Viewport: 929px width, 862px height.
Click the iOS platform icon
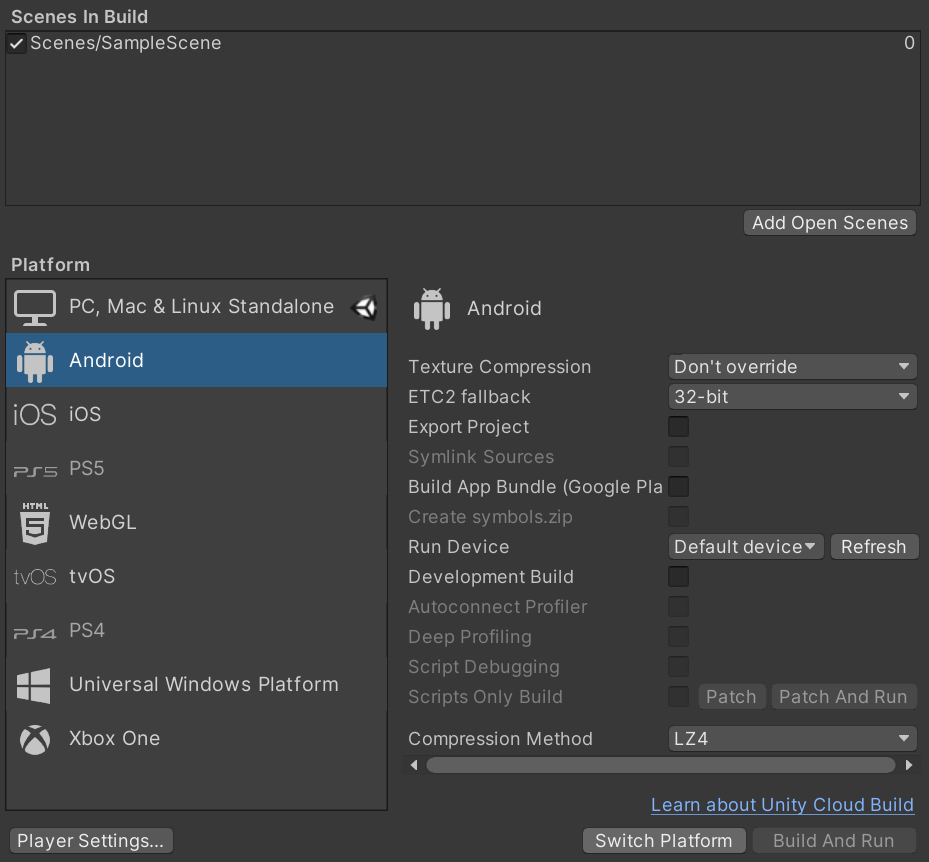35,414
